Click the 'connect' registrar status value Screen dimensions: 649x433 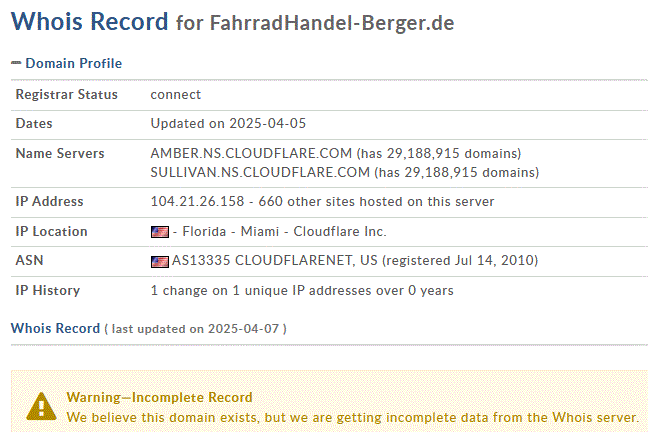(176, 94)
